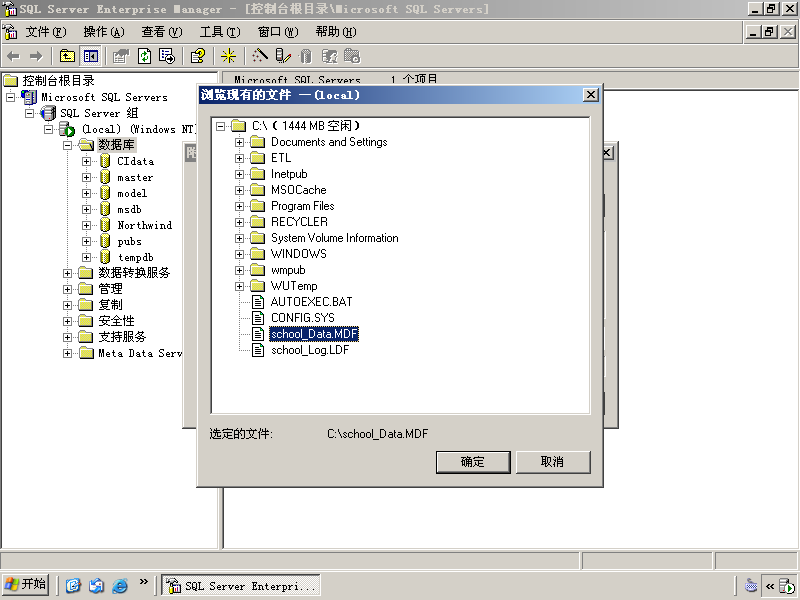The image size is (800, 600).
Task: Click the New database cylinder toolbar icon
Action: (x=306, y=56)
